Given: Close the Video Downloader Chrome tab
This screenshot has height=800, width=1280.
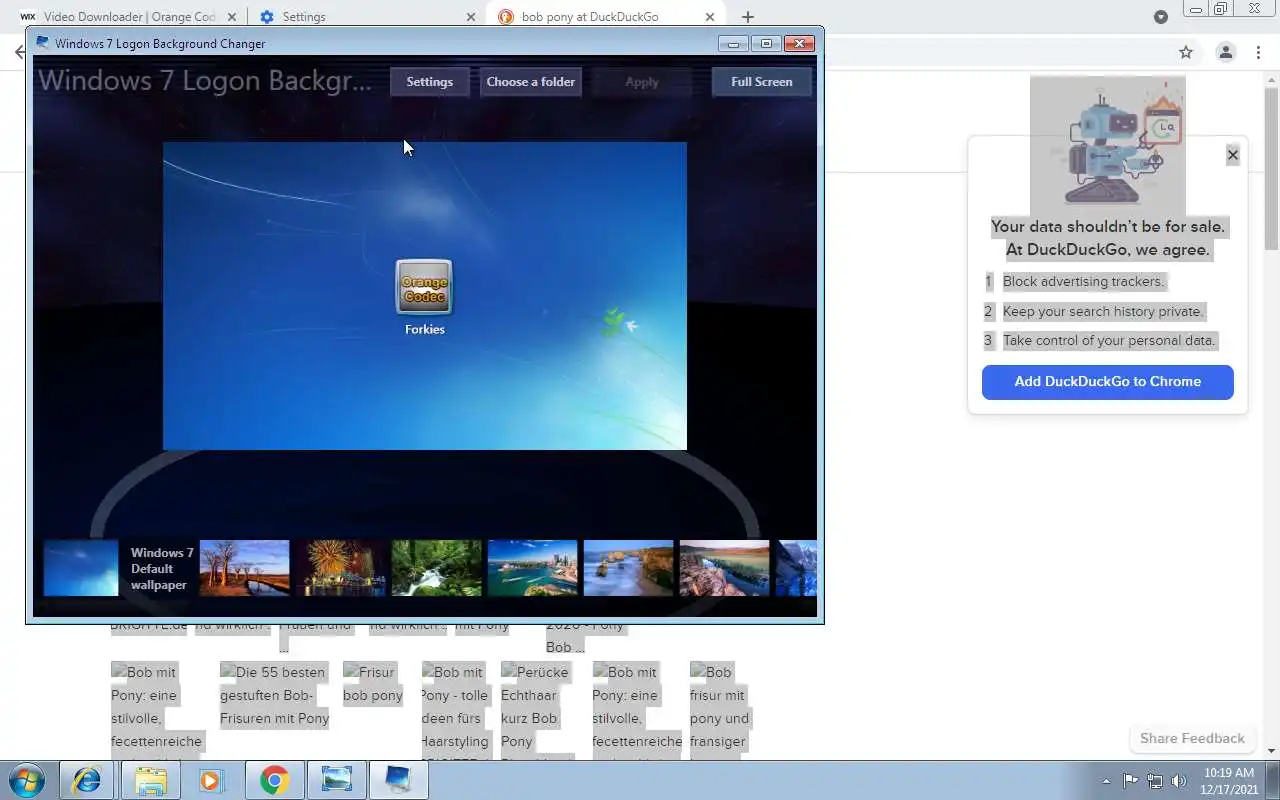Looking at the screenshot, I should 233,17.
